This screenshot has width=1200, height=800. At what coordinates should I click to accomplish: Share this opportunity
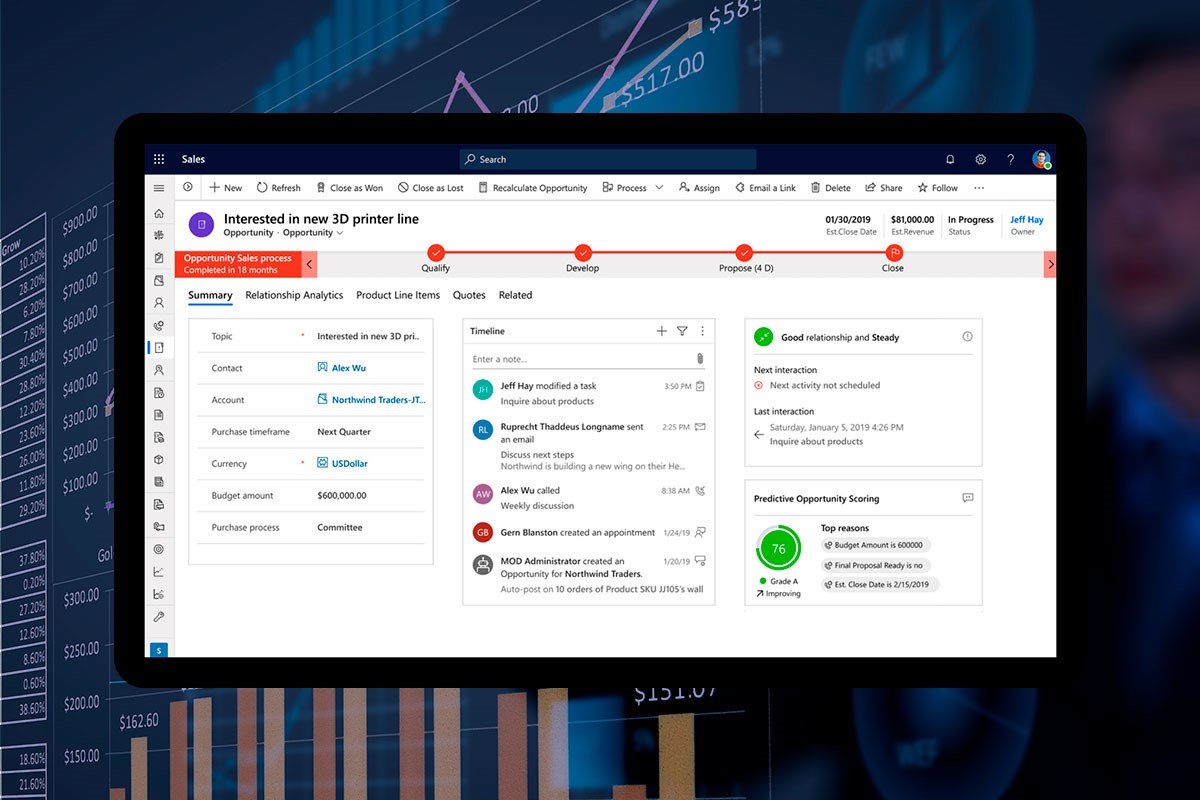click(884, 188)
